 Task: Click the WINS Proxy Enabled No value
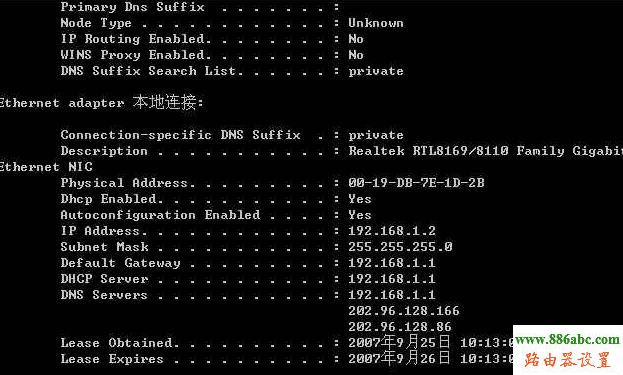click(356, 55)
